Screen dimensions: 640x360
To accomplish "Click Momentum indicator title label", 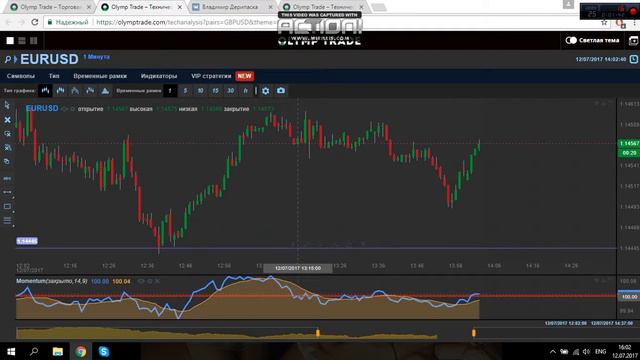I will point(52,281).
